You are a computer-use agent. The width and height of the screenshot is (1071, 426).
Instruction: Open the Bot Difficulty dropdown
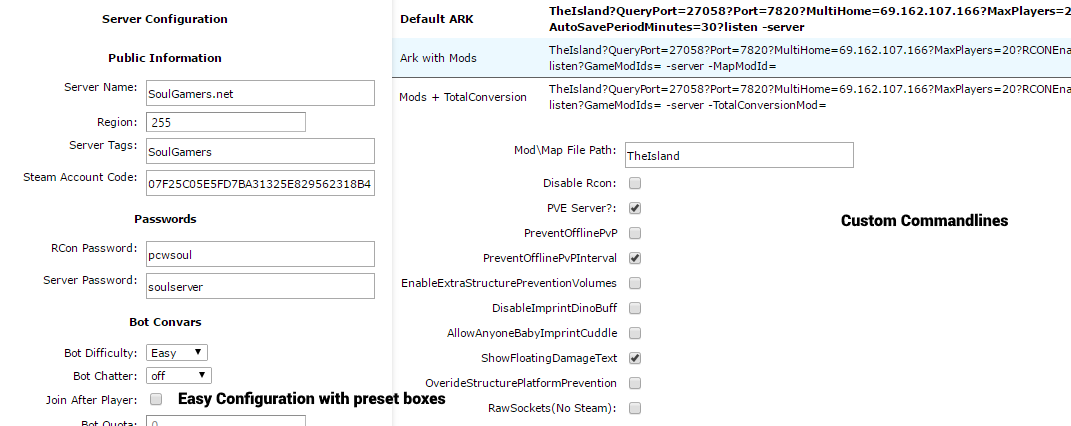point(177,353)
